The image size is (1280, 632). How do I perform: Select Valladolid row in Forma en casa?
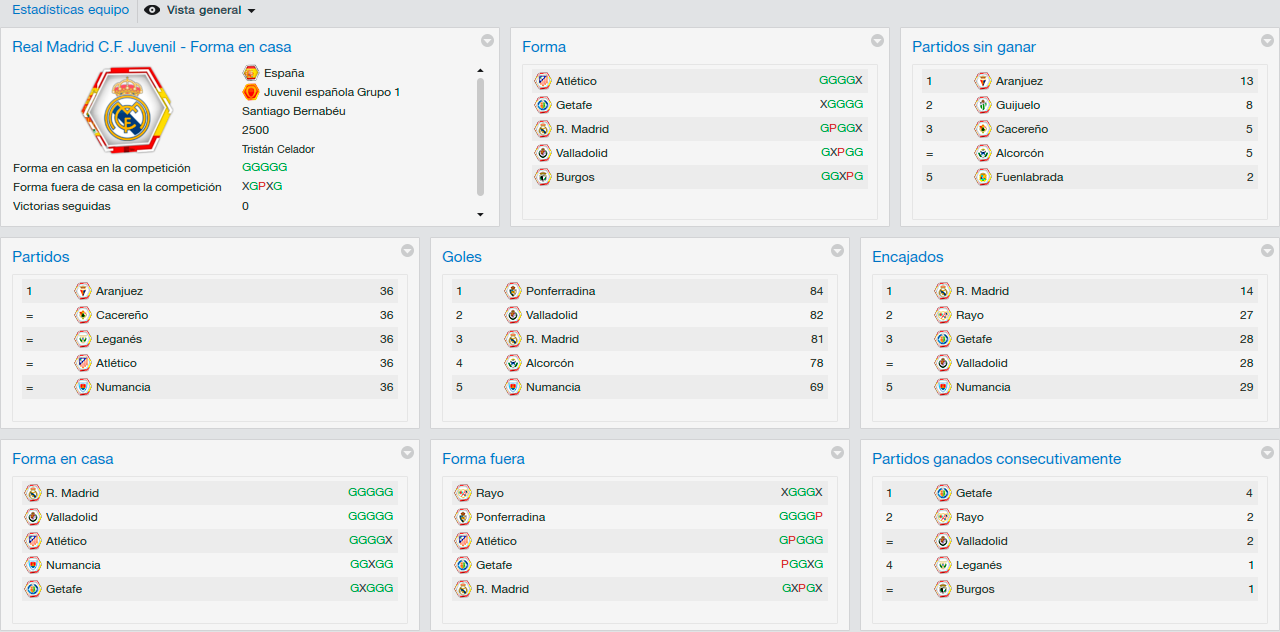coord(210,517)
